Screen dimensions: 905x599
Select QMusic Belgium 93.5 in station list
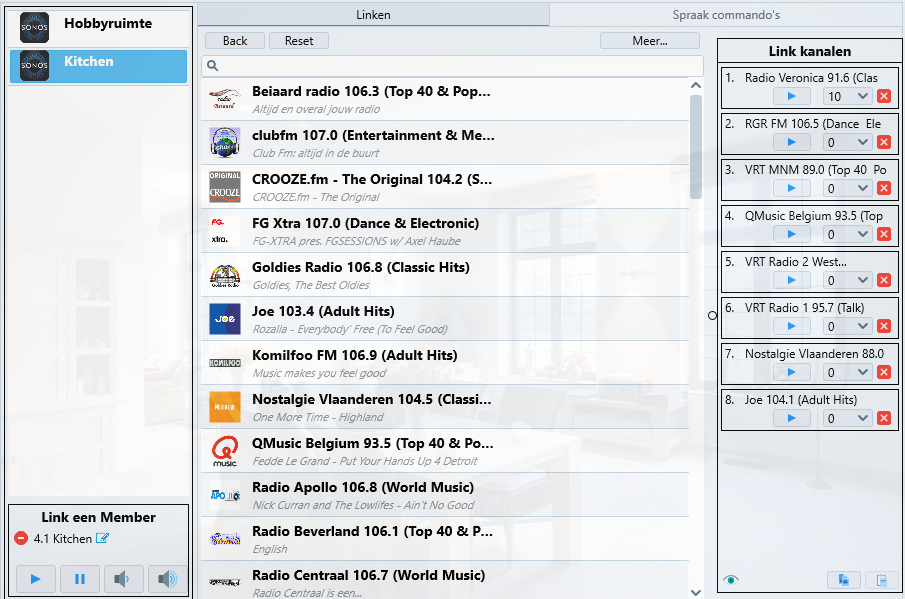445,451
